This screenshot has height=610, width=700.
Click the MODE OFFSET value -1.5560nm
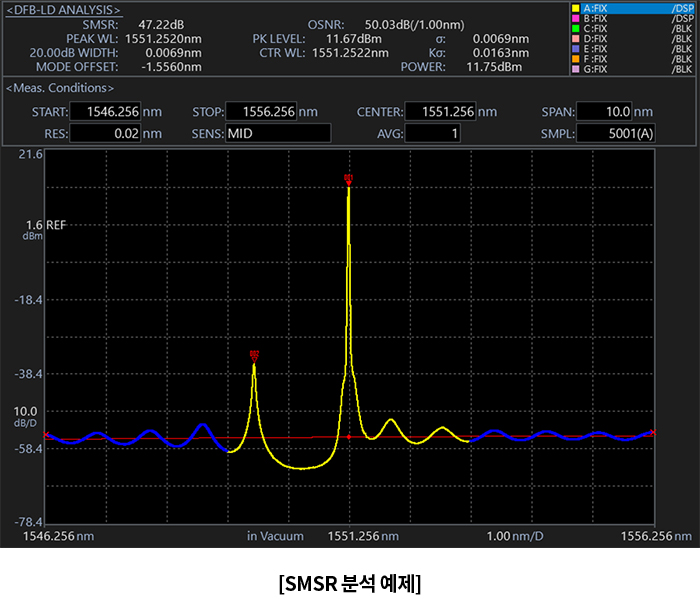[171, 67]
